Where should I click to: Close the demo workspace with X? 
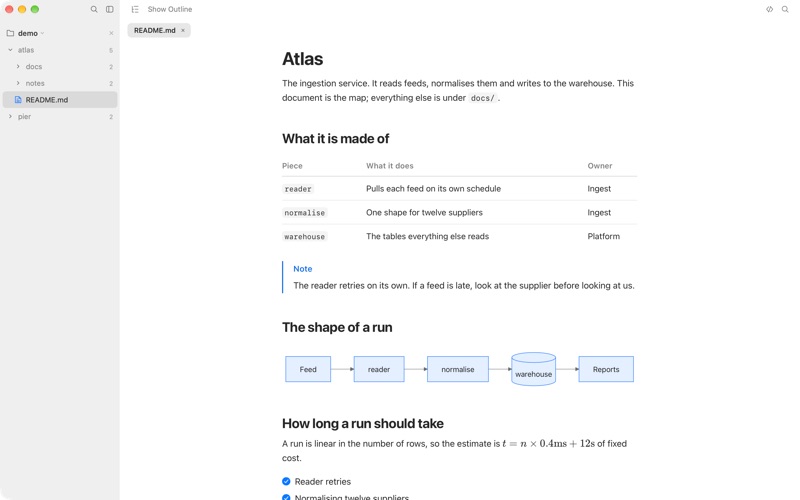[x=111, y=33]
